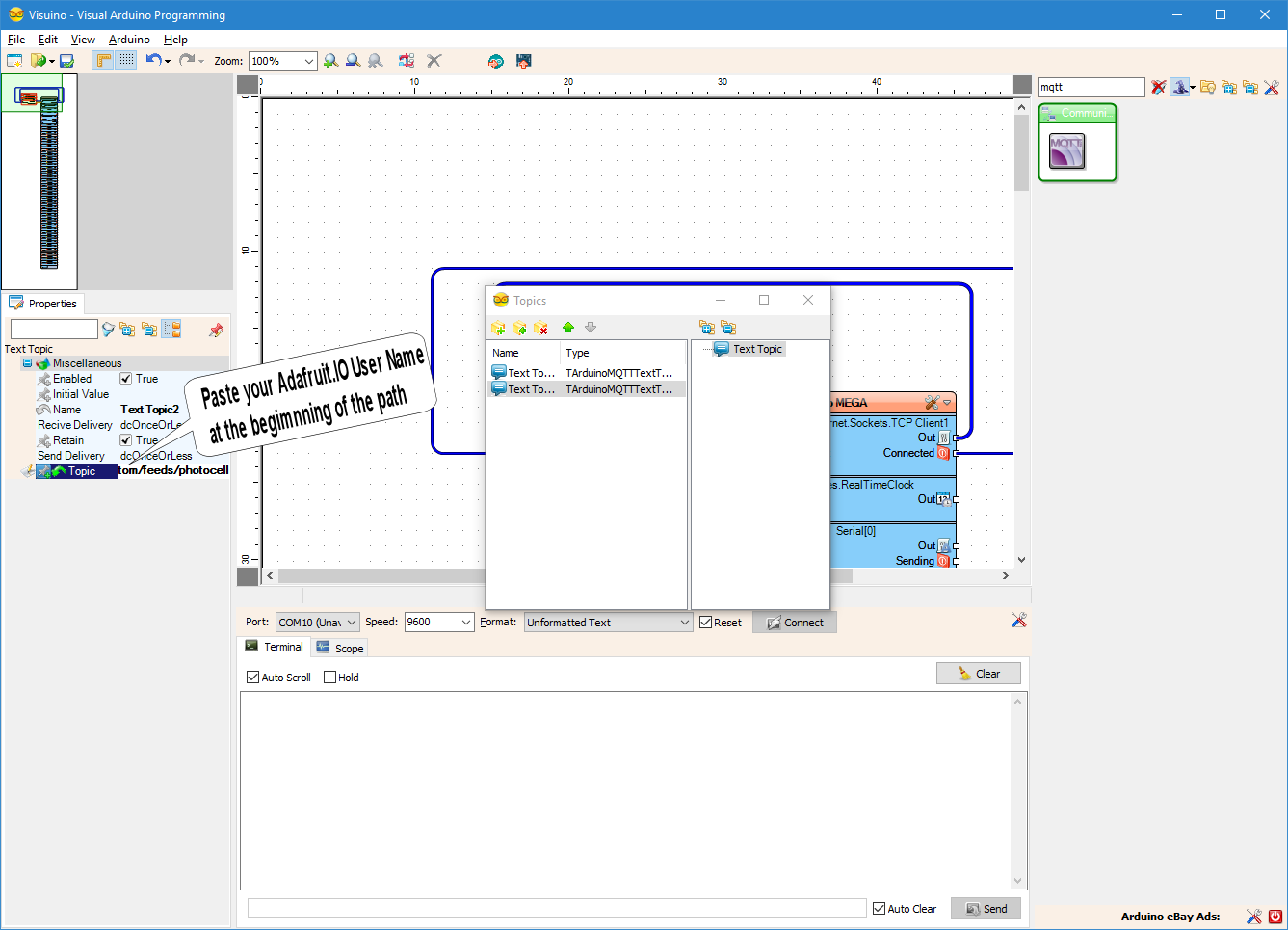Click the Arduino compile/send icon

click(495, 61)
